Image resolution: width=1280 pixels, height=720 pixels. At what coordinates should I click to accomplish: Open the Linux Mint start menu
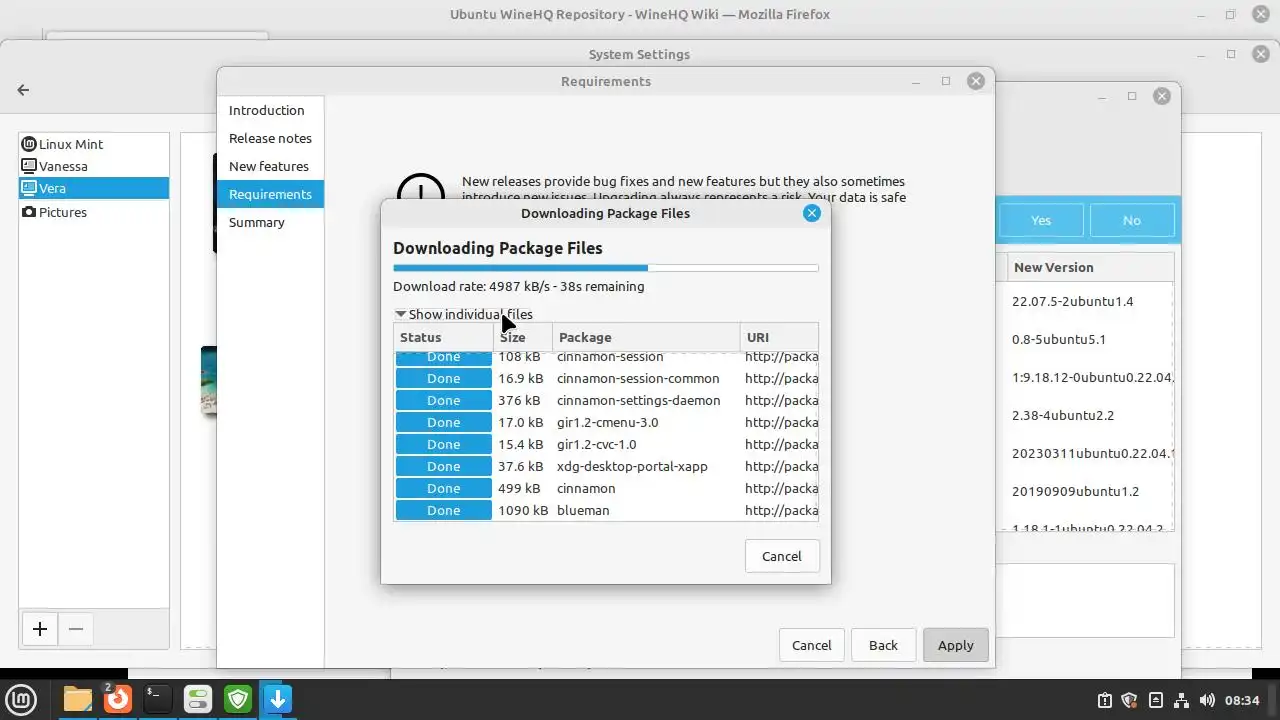[x=21, y=698]
